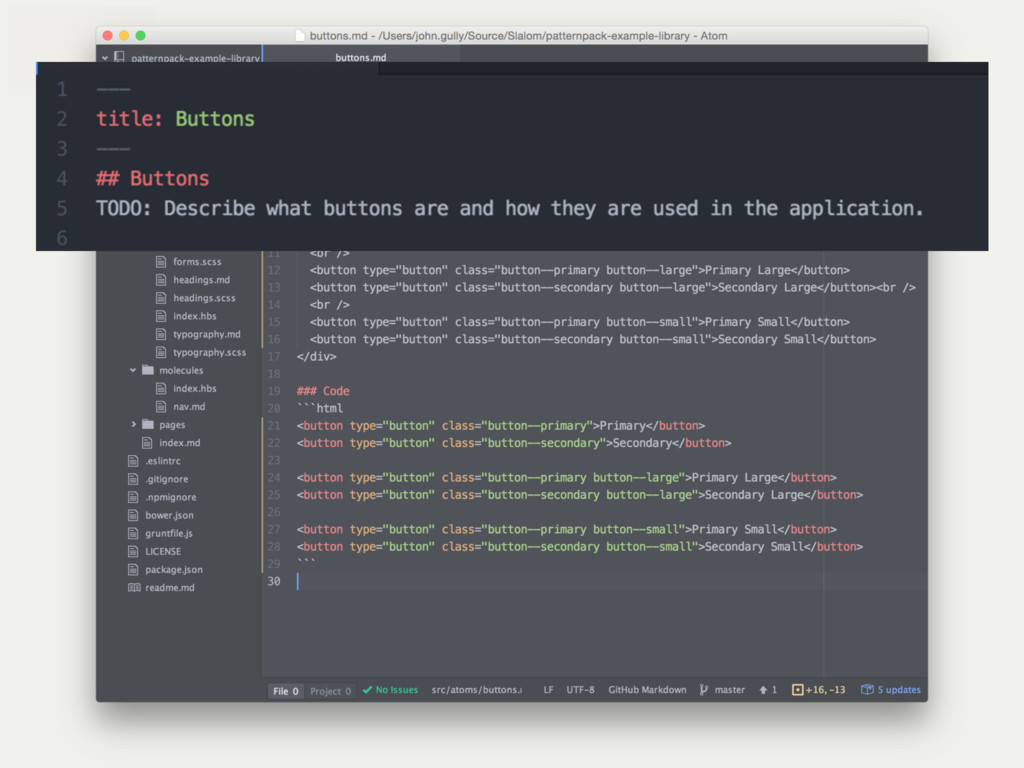Click the document icon in the title bar

[x=300, y=35]
